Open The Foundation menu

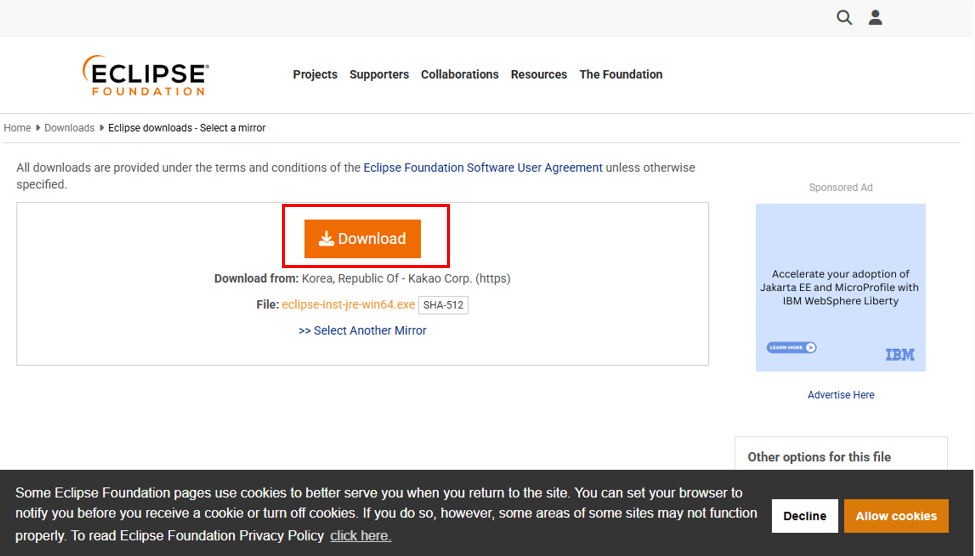(x=621, y=75)
